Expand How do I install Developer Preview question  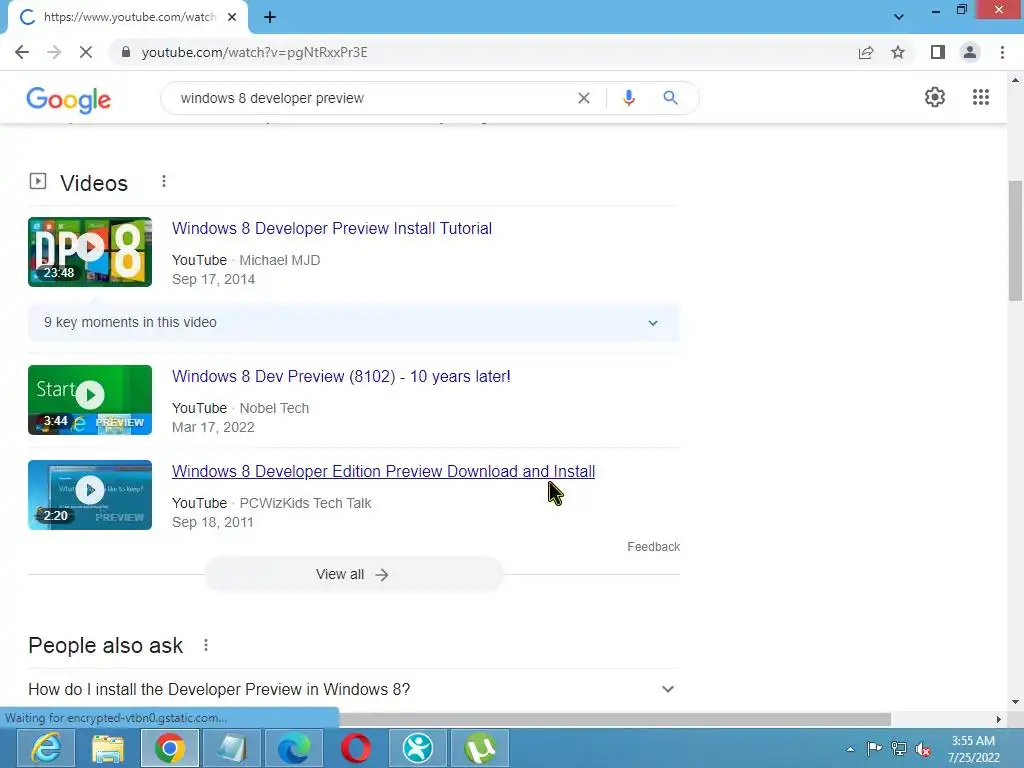(x=353, y=690)
